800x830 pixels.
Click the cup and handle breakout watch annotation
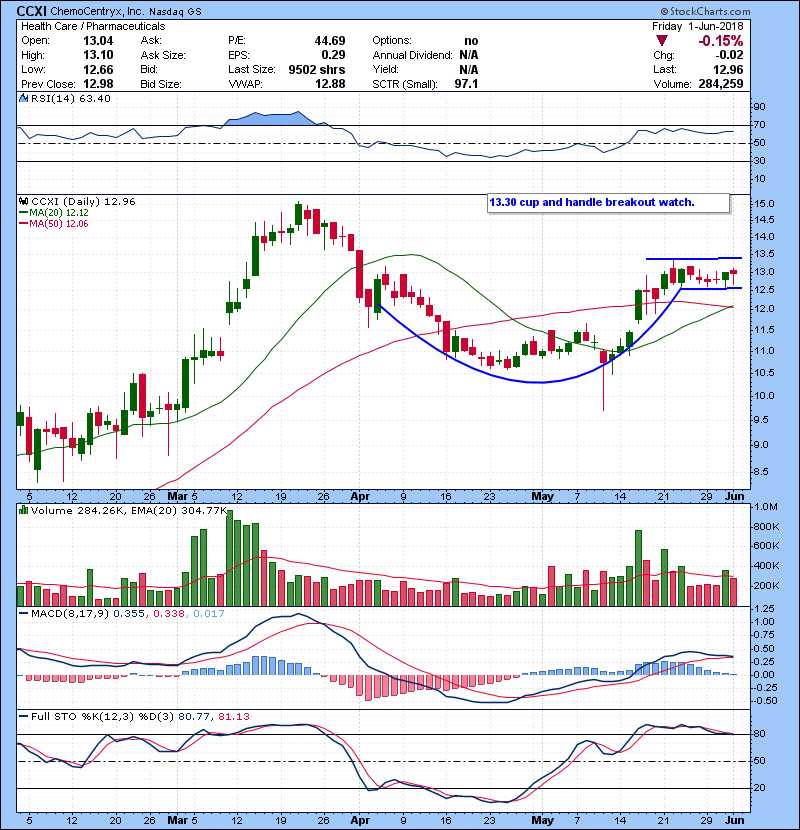pos(591,202)
